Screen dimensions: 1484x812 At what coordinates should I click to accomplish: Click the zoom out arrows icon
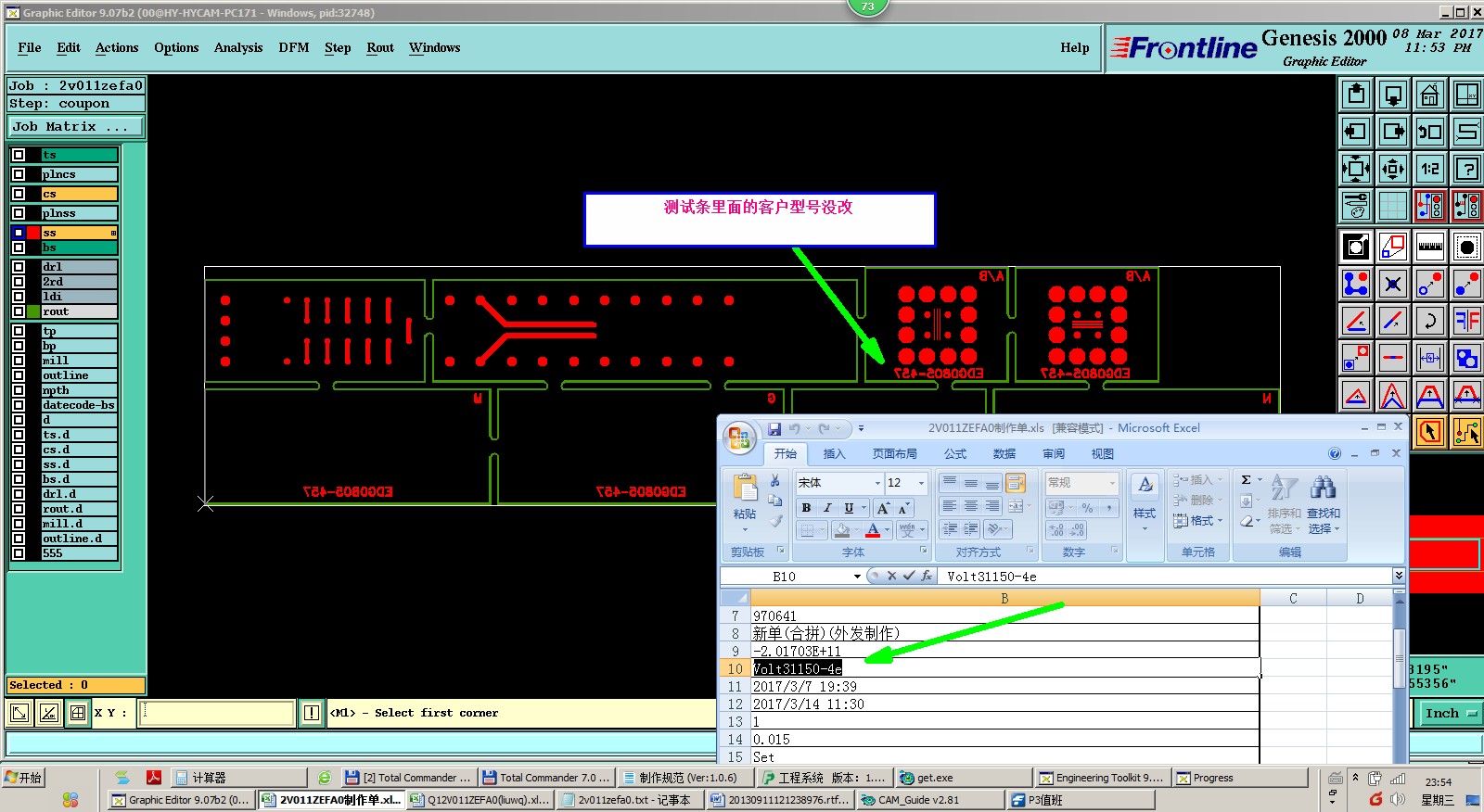1393,169
